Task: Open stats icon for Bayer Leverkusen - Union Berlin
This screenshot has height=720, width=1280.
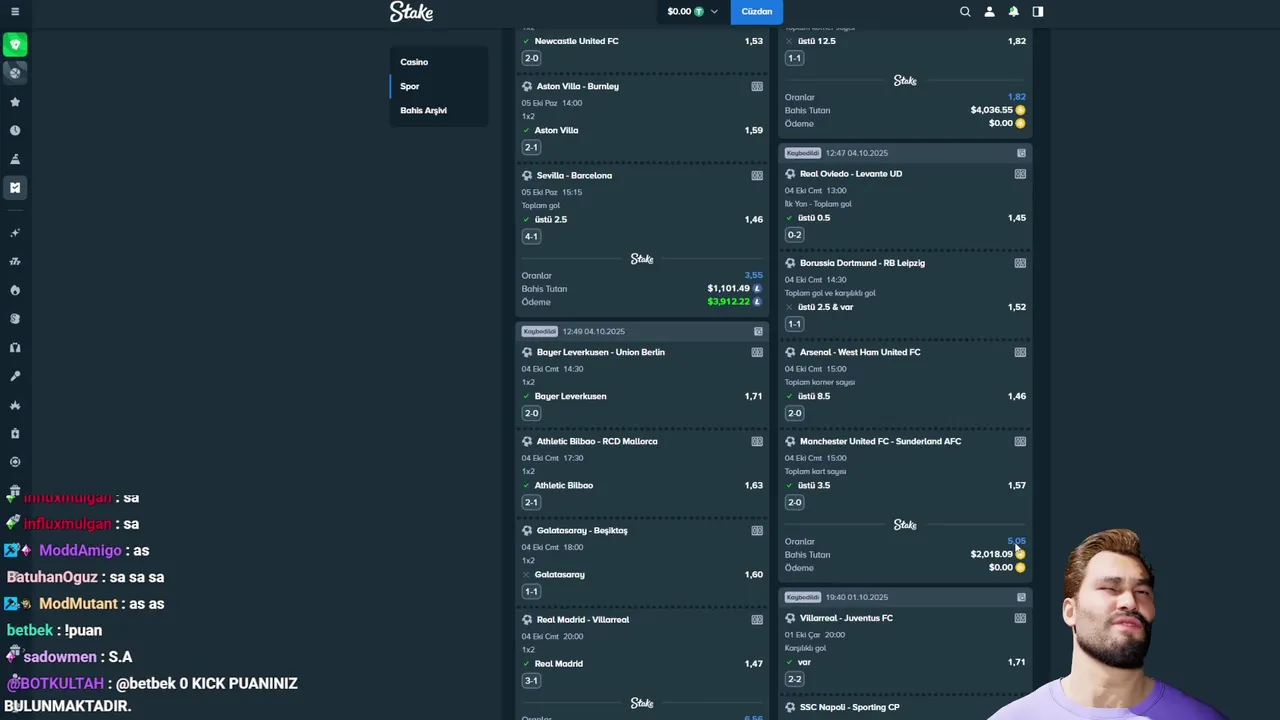Action: [x=757, y=352]
